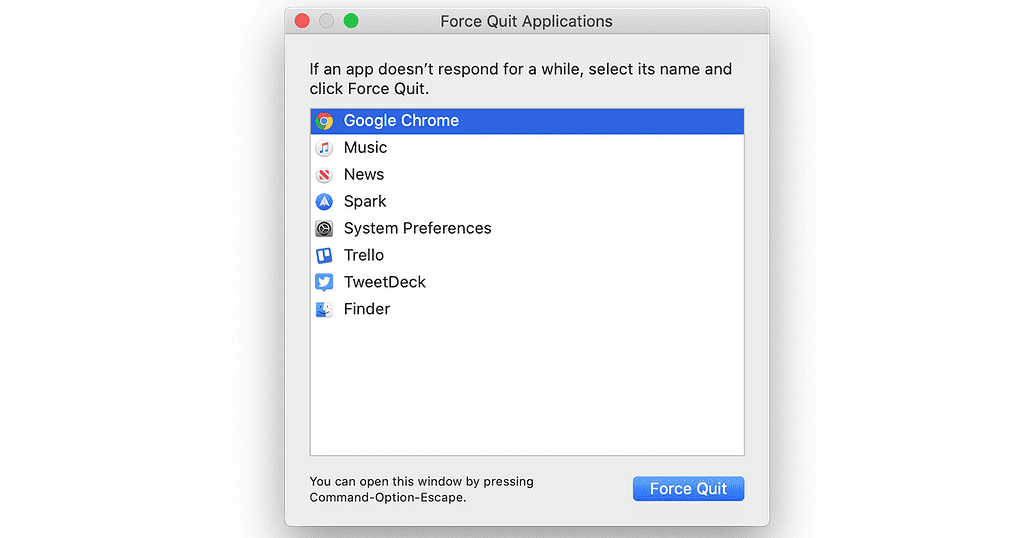Click empty area of the app list
The width and height of the screenshot is (1022, 538).
click(527, 390)
